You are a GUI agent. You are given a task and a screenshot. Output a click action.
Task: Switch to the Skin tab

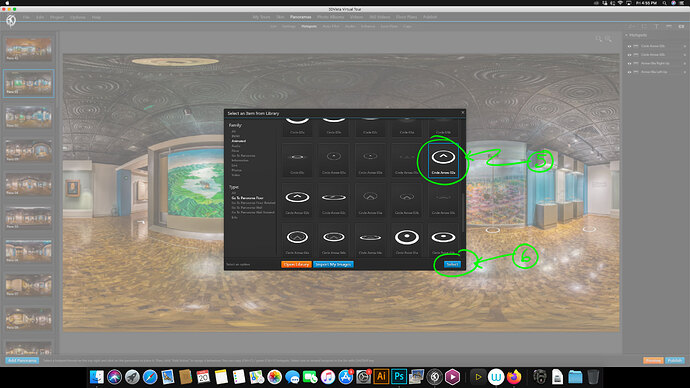[x=280, y=17]
